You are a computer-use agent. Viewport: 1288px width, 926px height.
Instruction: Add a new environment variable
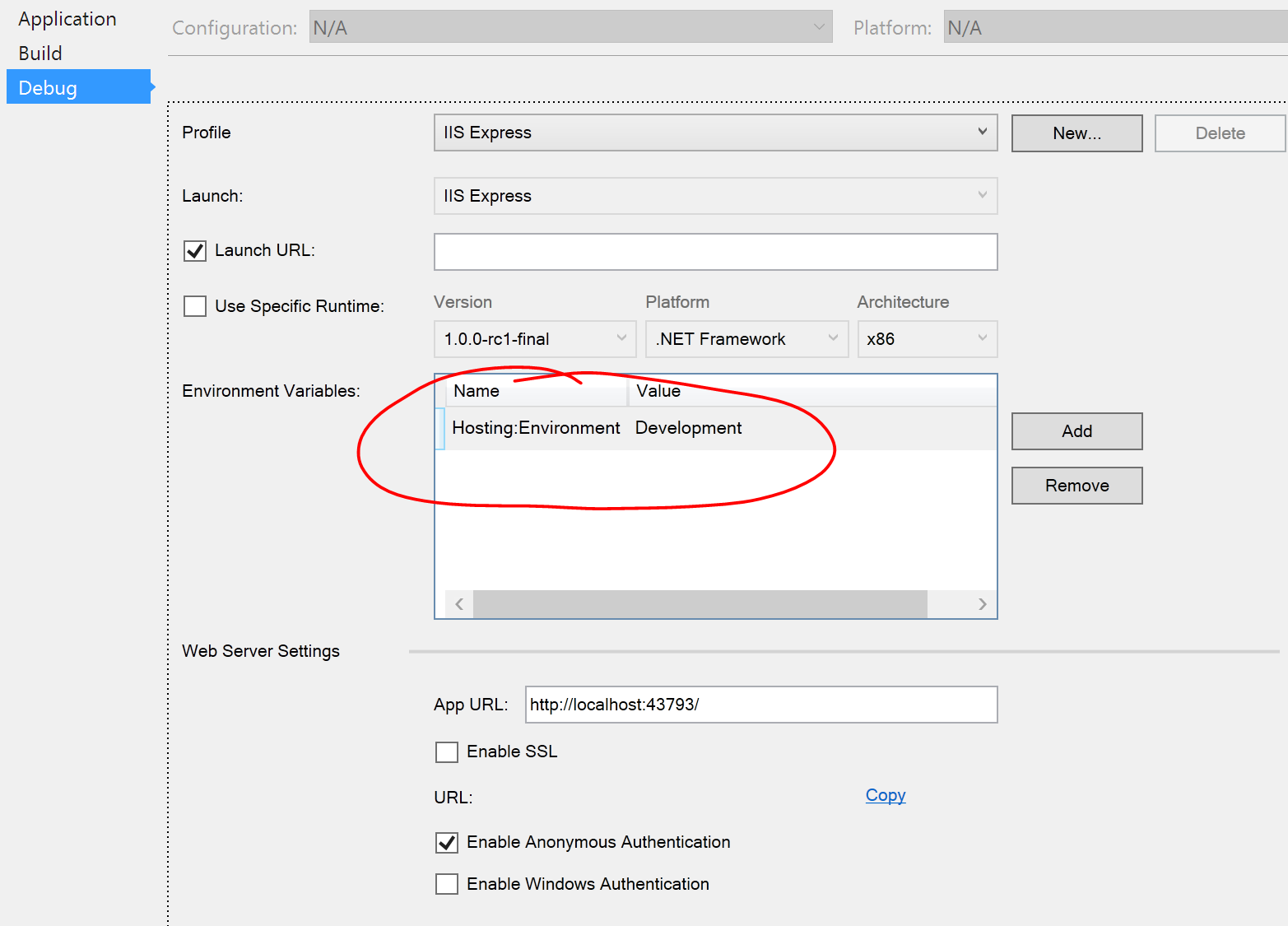1076,431
